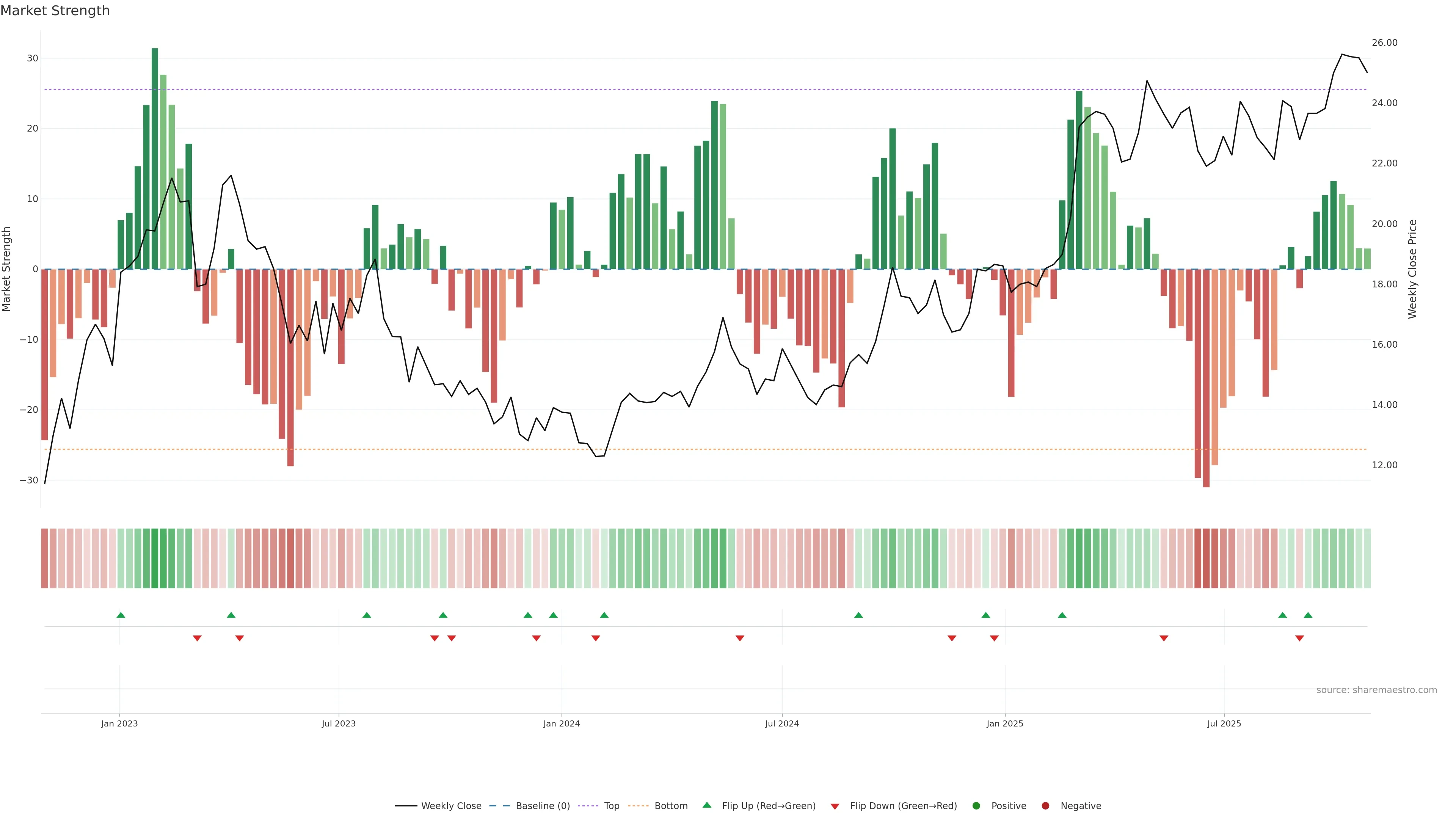Image resolution: width=1456 pixels, height=819 pixels.
Task: Click the last red flip-down triangle marker
Action: pos(1299,638)
